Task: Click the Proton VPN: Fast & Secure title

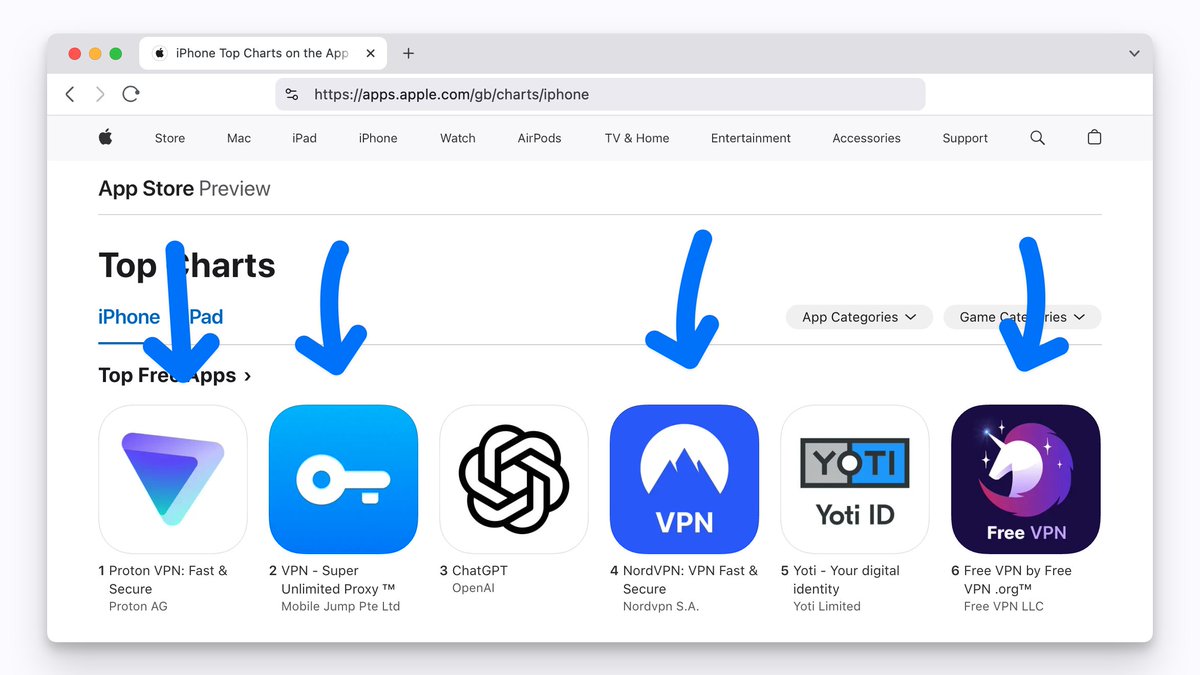Action: [168, 580]
